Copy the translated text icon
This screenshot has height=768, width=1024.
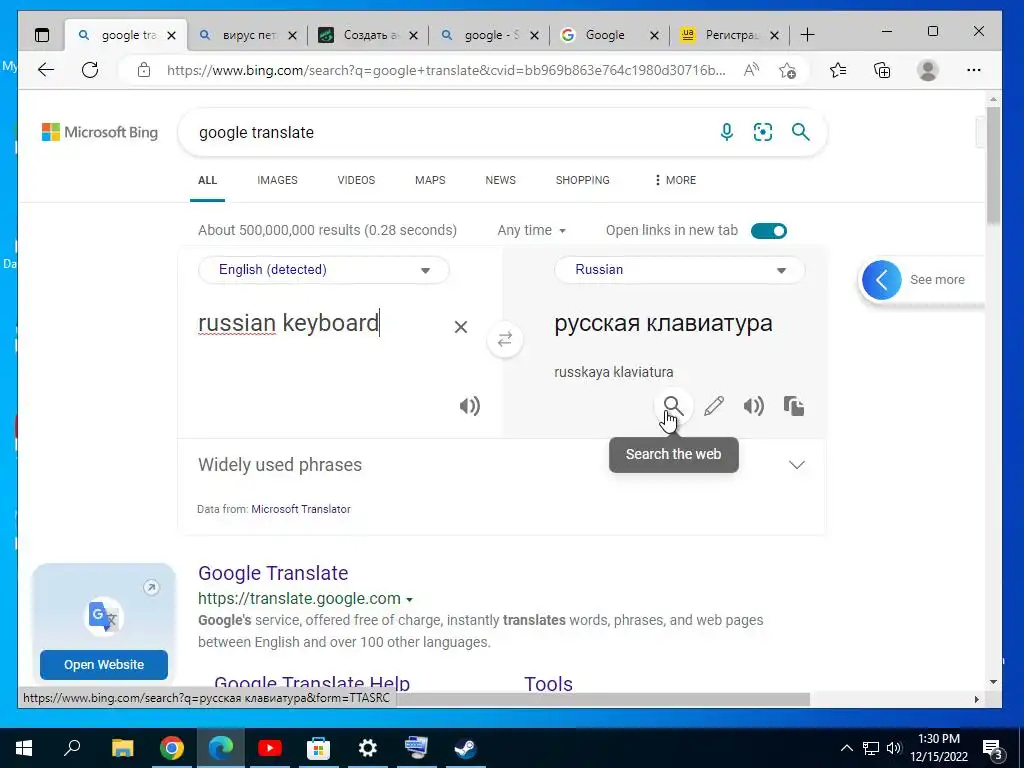pyautogui.click(x=793, y=406)
